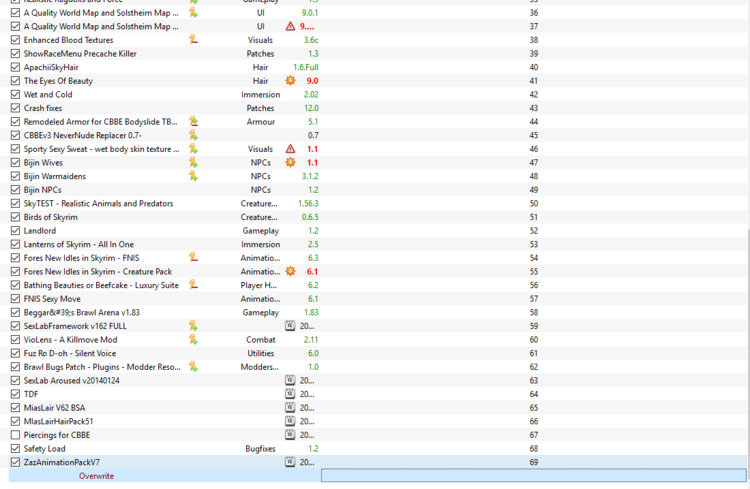Click calendar version icon on MlasLairHairPack51 row

pos(290,422)
